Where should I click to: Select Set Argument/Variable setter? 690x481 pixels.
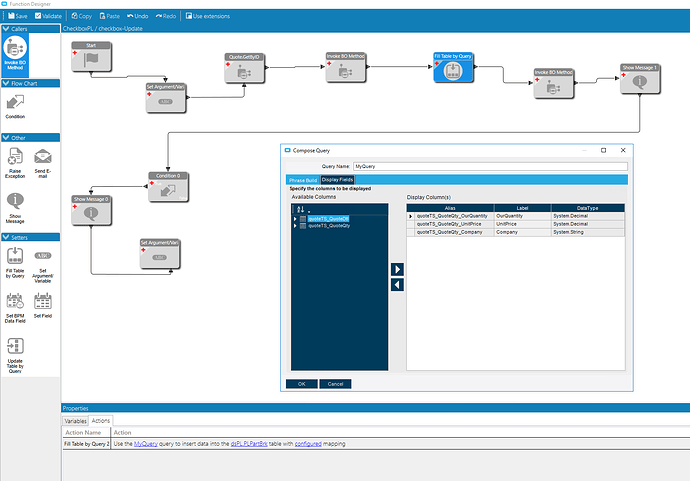coord(43,266)
